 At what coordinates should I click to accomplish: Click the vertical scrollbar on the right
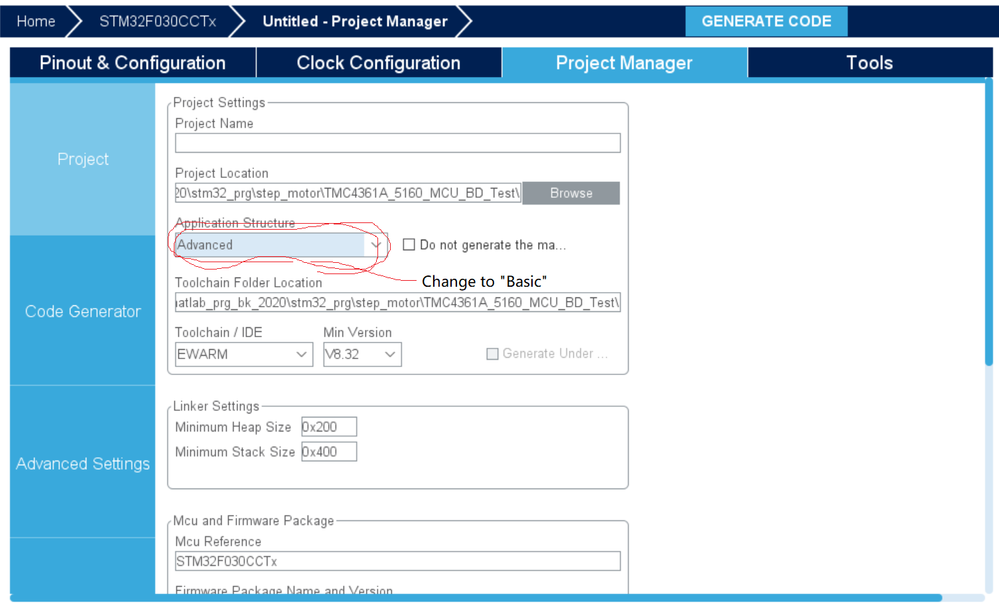tap(989, 222)
